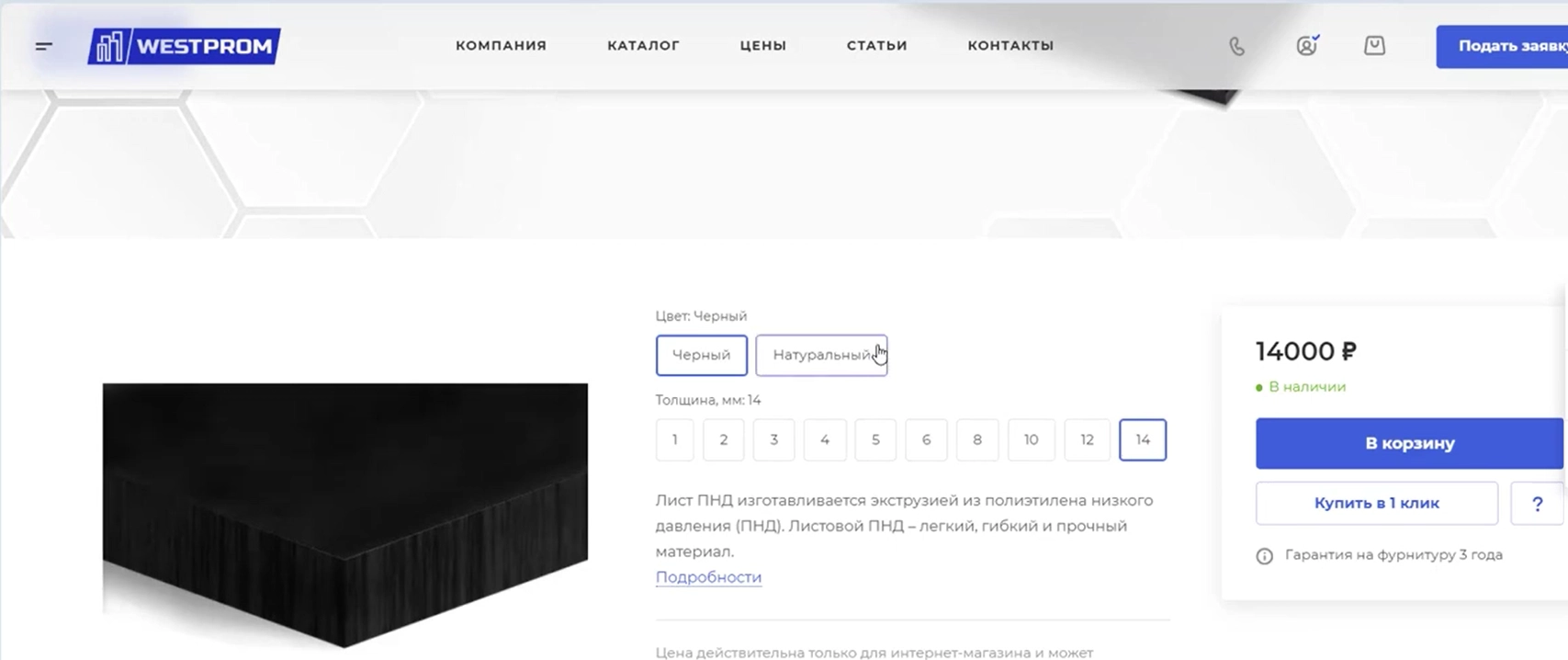Choose thickness 3 mm
1568x660 pixels.
pyautogui.click(x=774, y=440)
